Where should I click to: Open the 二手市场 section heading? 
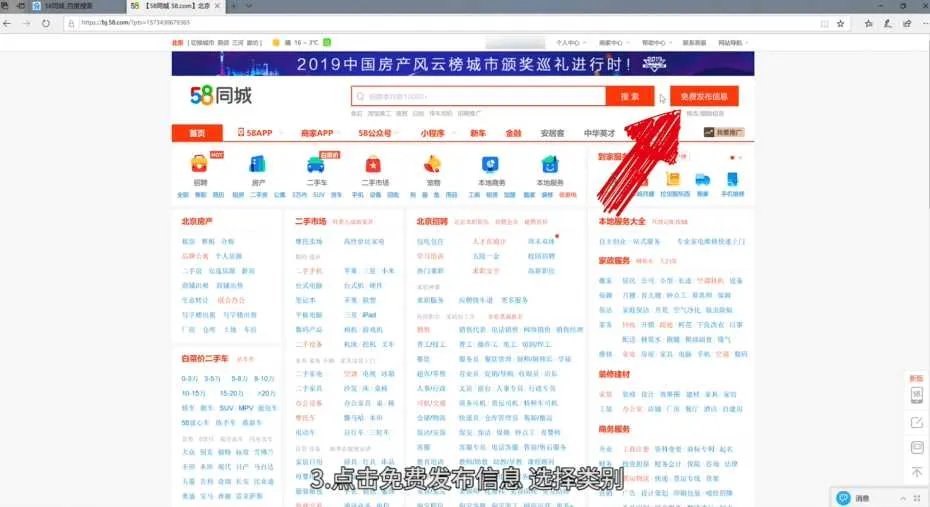[311, 221]
